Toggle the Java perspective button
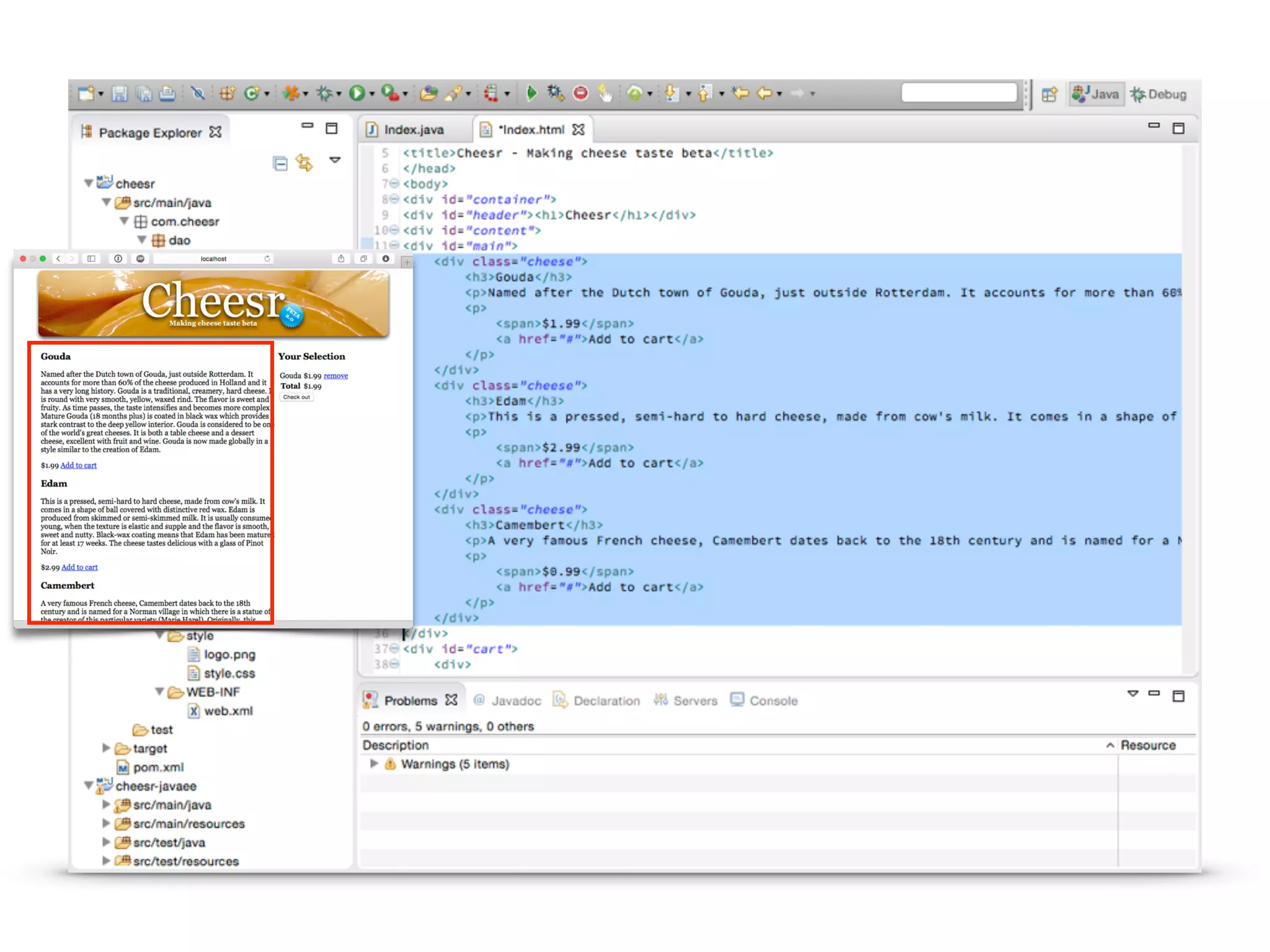Screen dimensions: 1270x952 1096,94
